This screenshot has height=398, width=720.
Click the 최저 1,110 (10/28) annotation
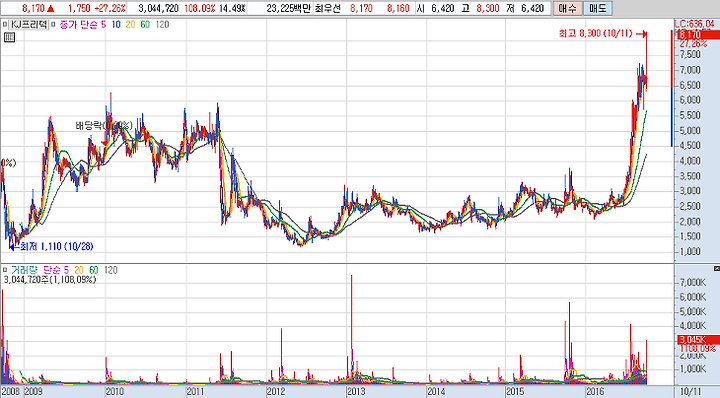(x=56, y=247)
